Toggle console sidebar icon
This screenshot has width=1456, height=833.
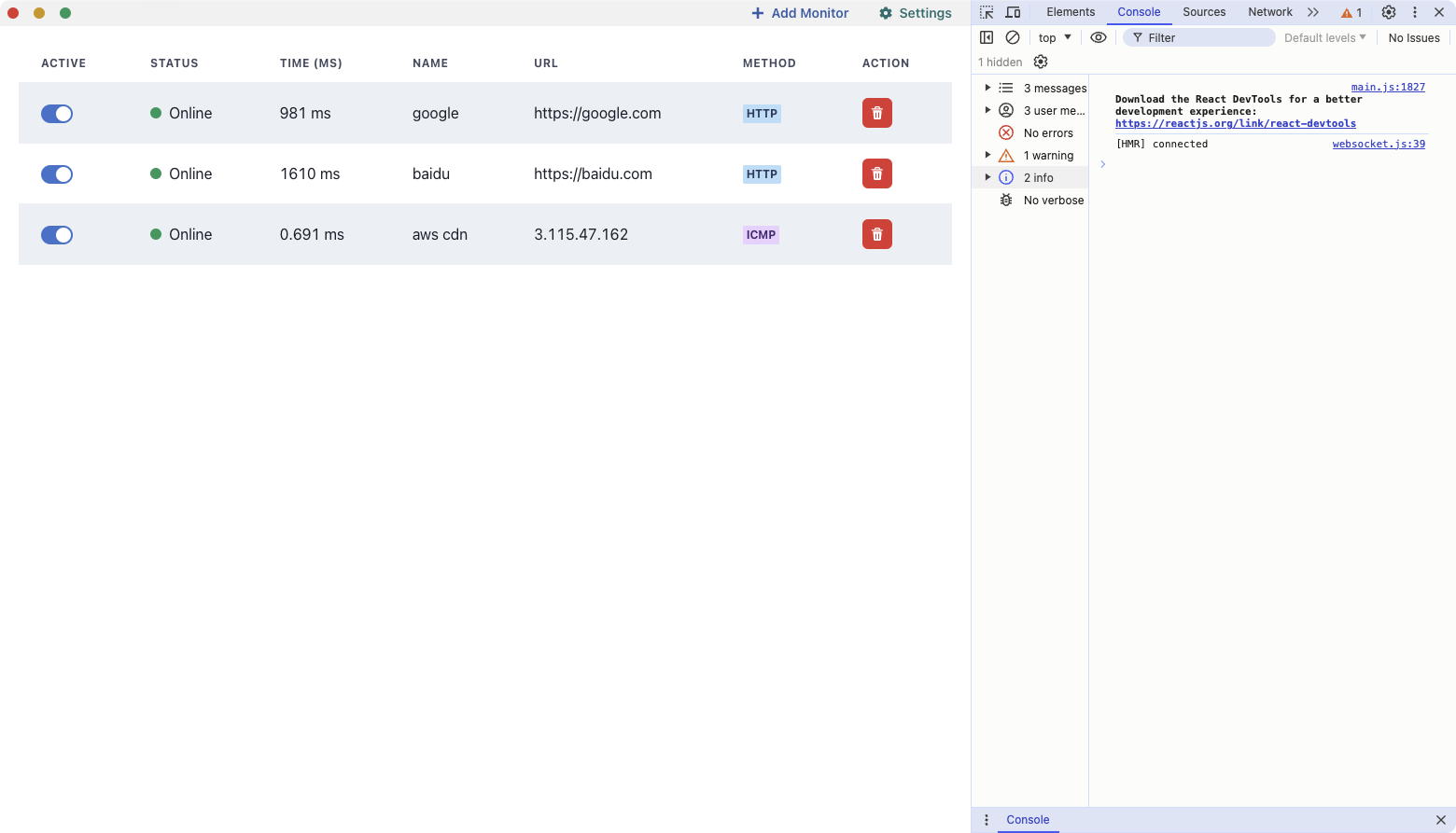click(x=987, y=37)
